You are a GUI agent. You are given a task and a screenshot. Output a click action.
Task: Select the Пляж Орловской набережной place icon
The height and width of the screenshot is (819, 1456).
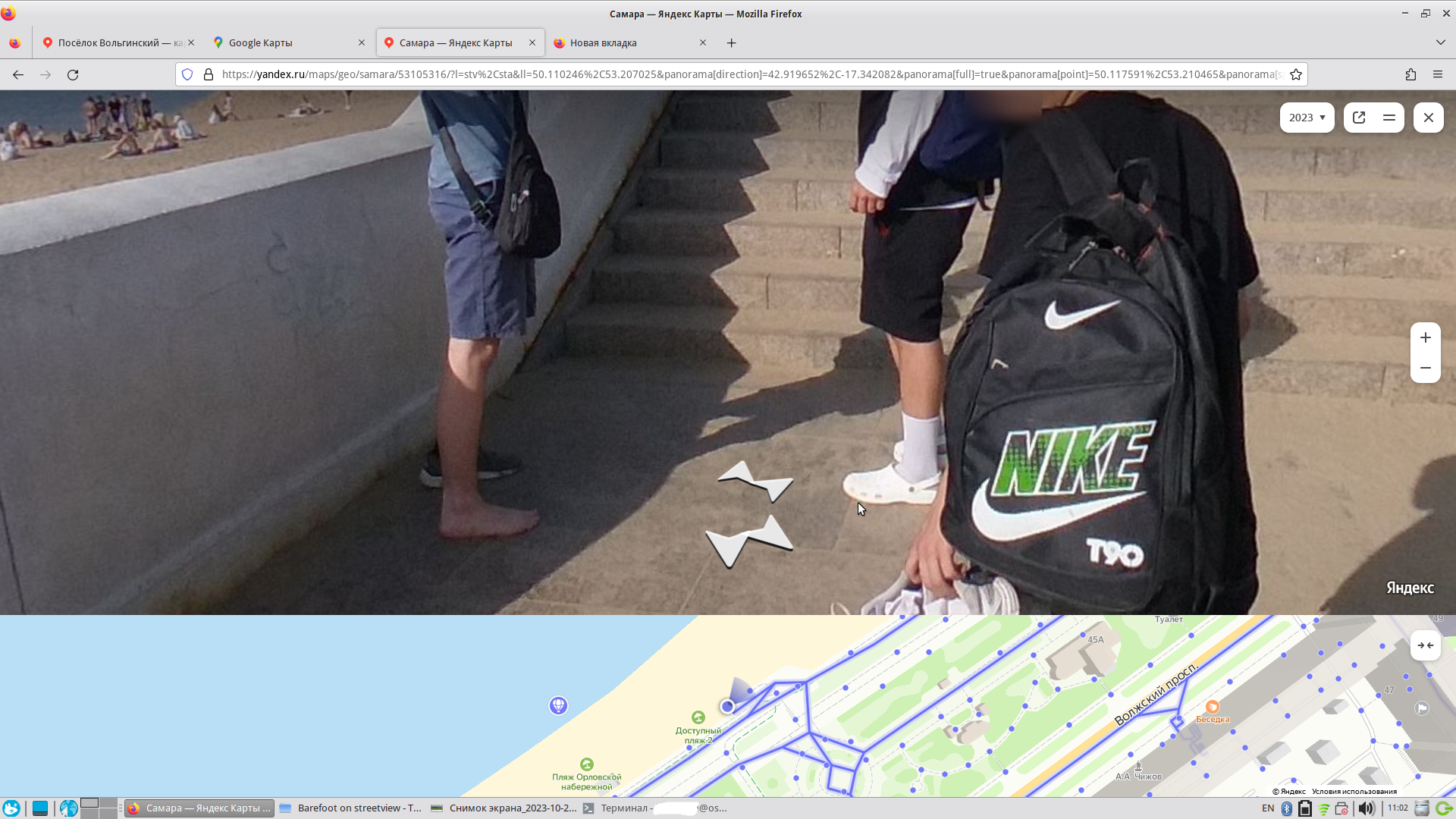(x=586, y=764)
